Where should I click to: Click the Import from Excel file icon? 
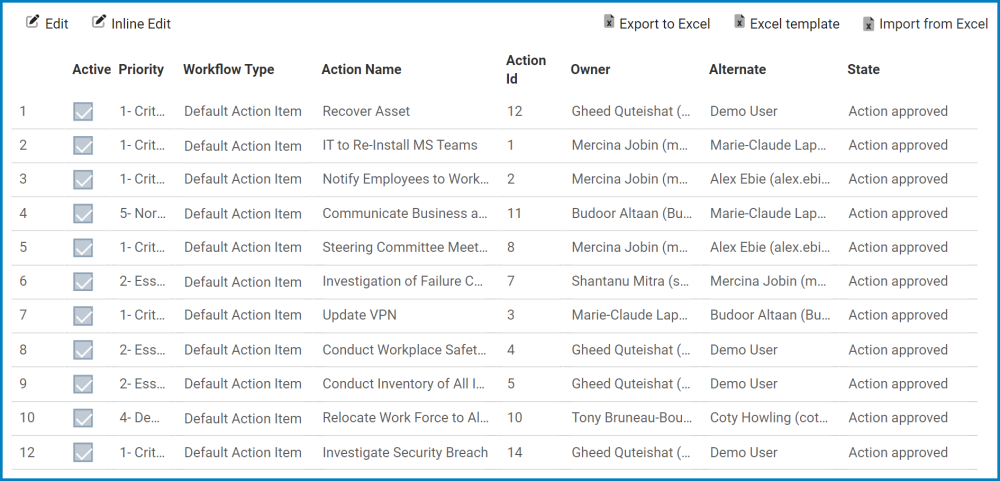[x=869, y=24]
